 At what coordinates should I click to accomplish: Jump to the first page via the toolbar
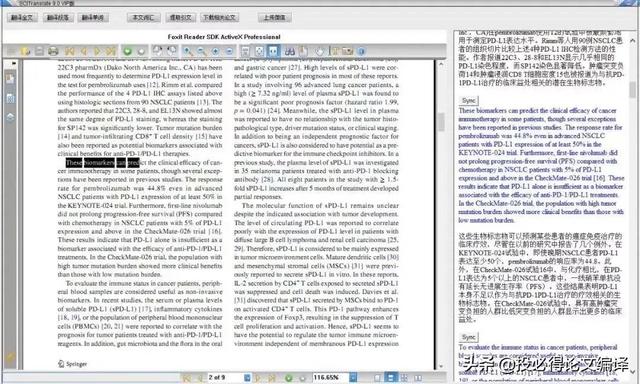(x=69, y=51)
